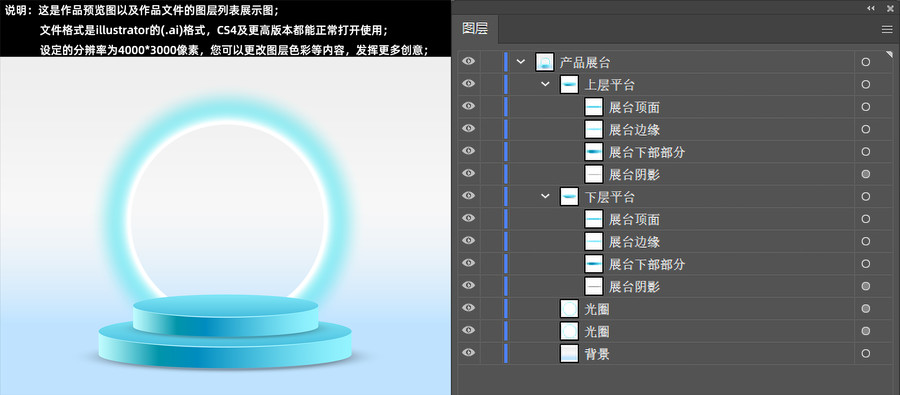Screen dimensions: 900x395
Task: Hide the 下层平台 group with eye icon
Action: point(468,196)
